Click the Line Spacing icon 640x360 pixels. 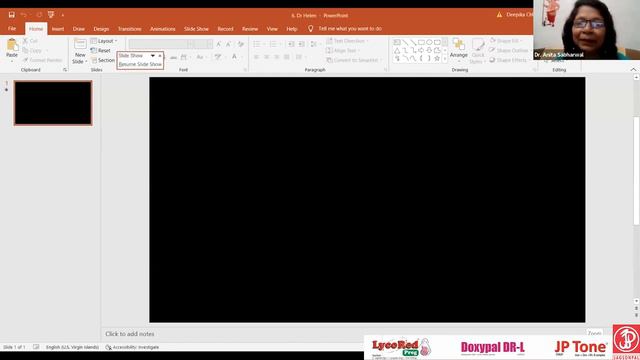(314, 44)
